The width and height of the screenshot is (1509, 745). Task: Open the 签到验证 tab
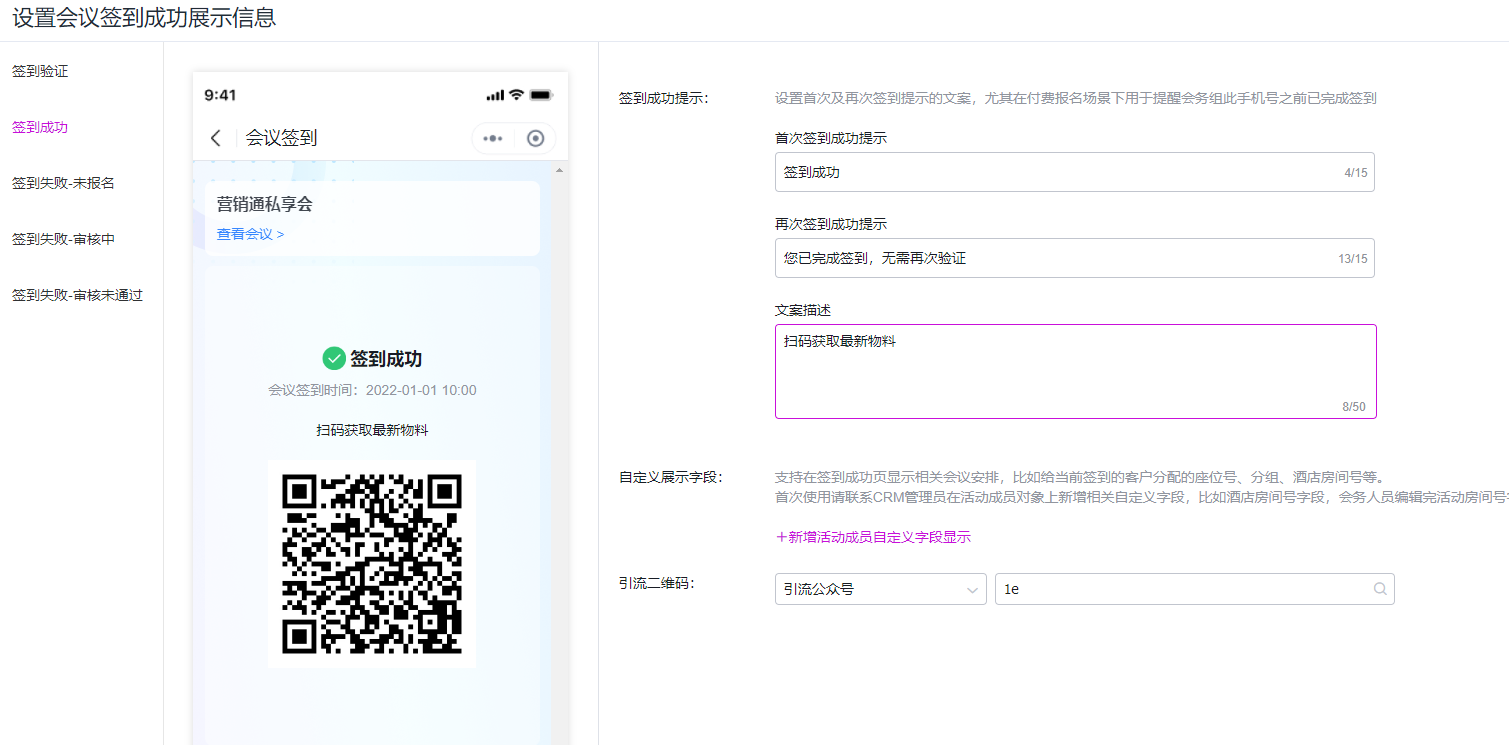40,72
